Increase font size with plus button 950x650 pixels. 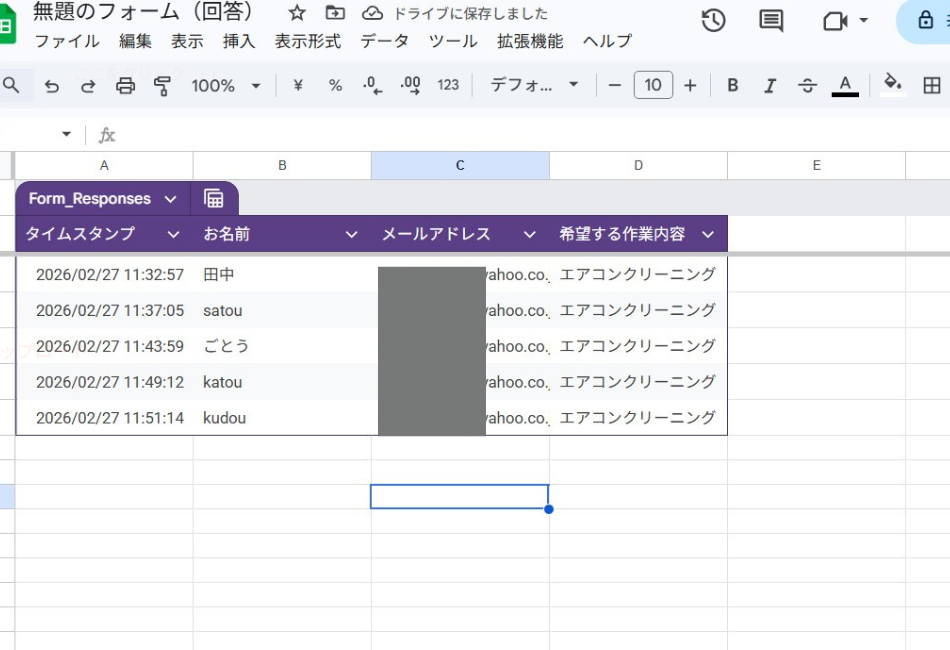coord(690,86)
